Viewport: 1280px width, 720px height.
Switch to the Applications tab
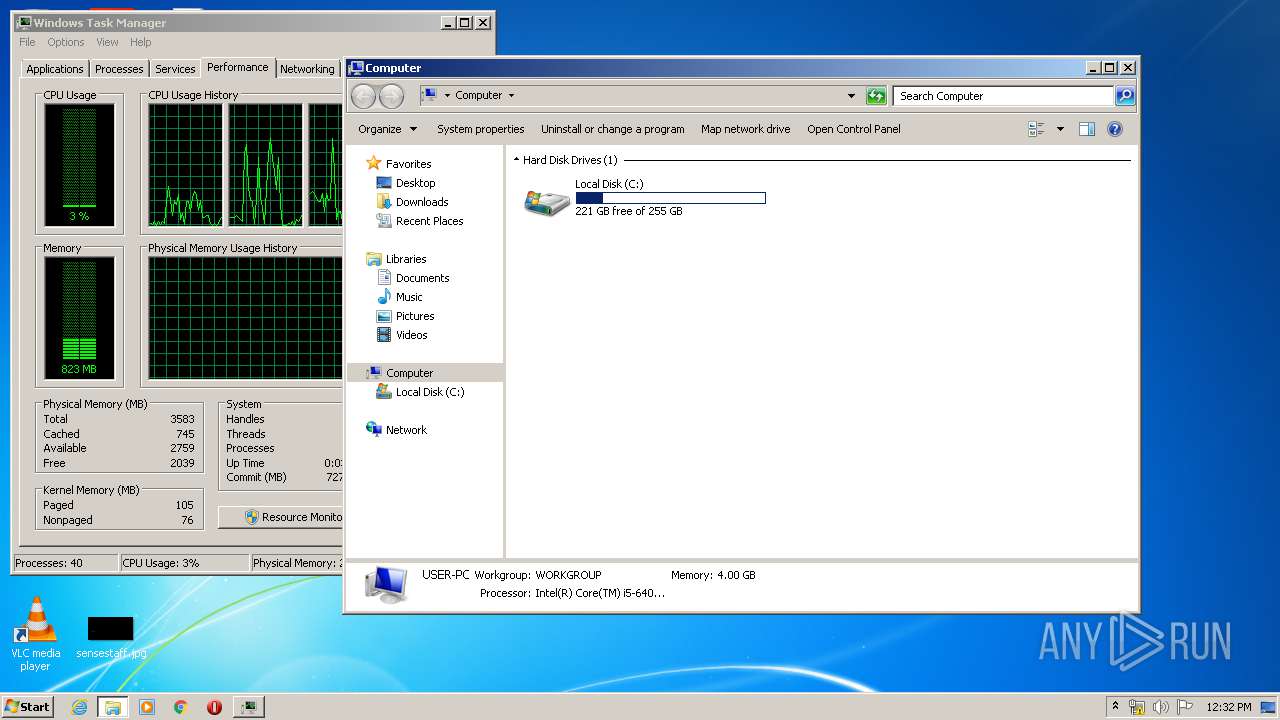(x=55, y=69)
